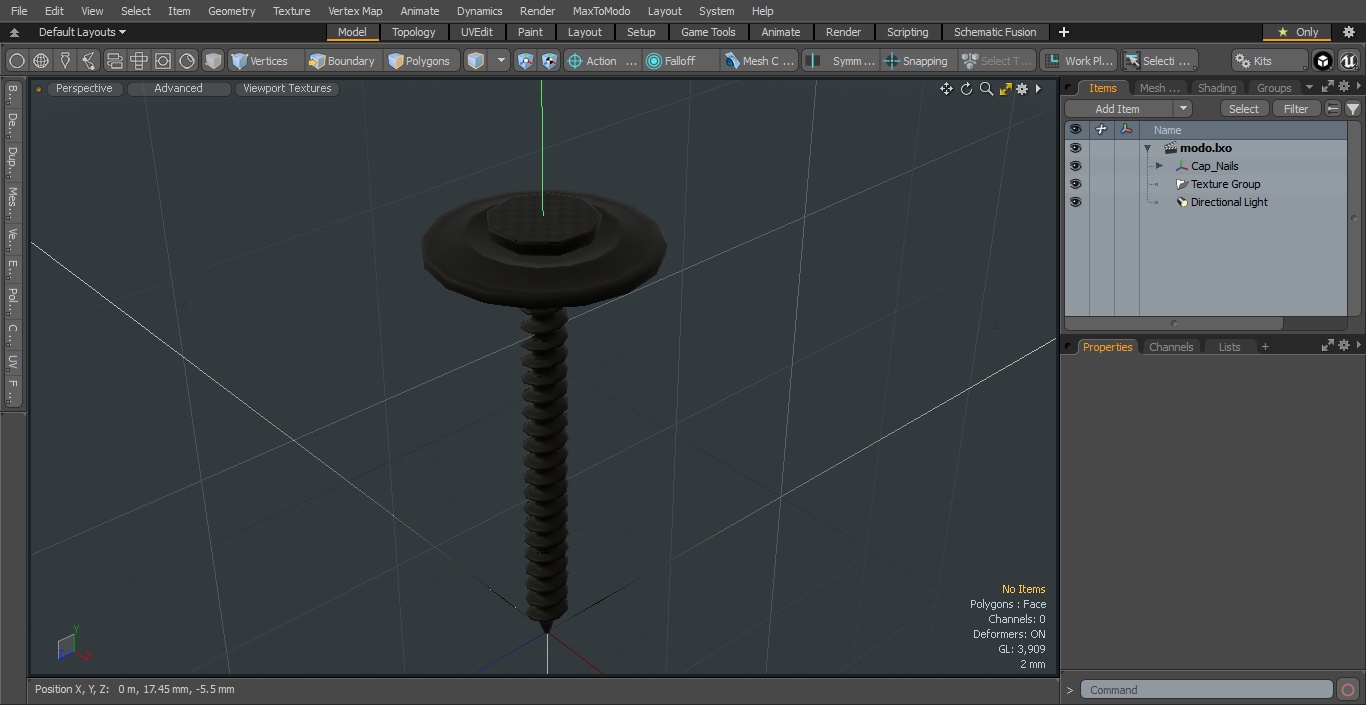1366x705 pixels.
Task: Switch to the Schematic Fusion tab
Action: pyautogui.click(x=995, y=32)
